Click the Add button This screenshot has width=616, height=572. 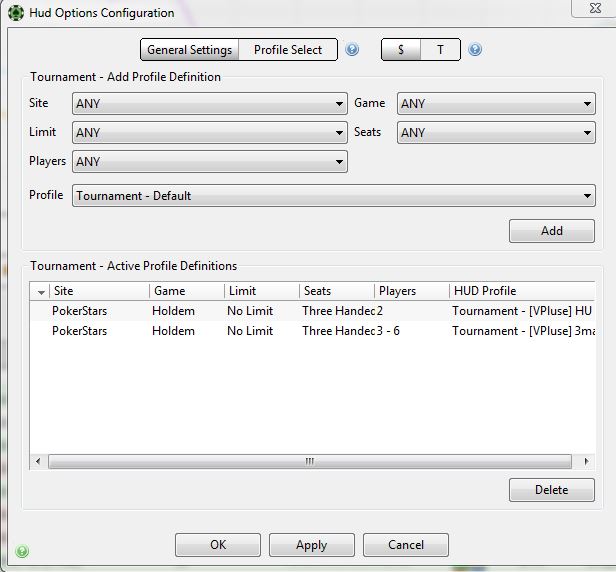click(x=552, y=231)
